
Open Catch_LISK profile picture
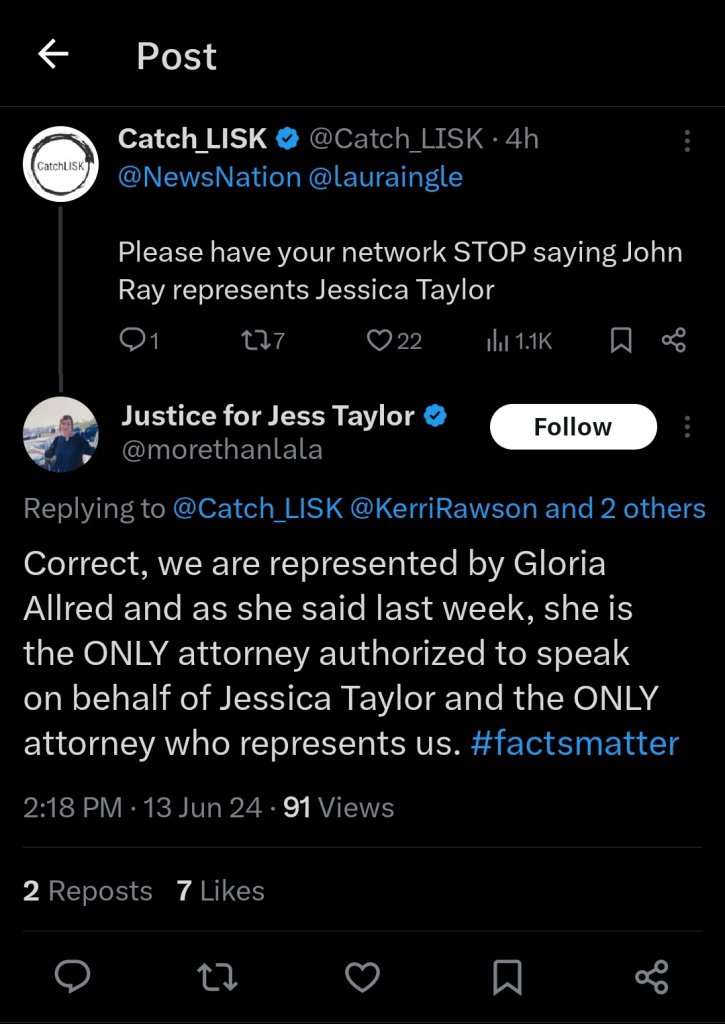pos(60,164)
